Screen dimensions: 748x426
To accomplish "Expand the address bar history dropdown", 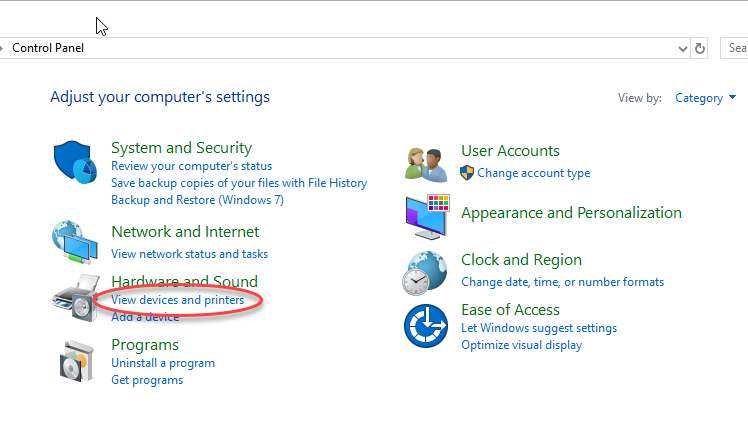I will [682, 48].
